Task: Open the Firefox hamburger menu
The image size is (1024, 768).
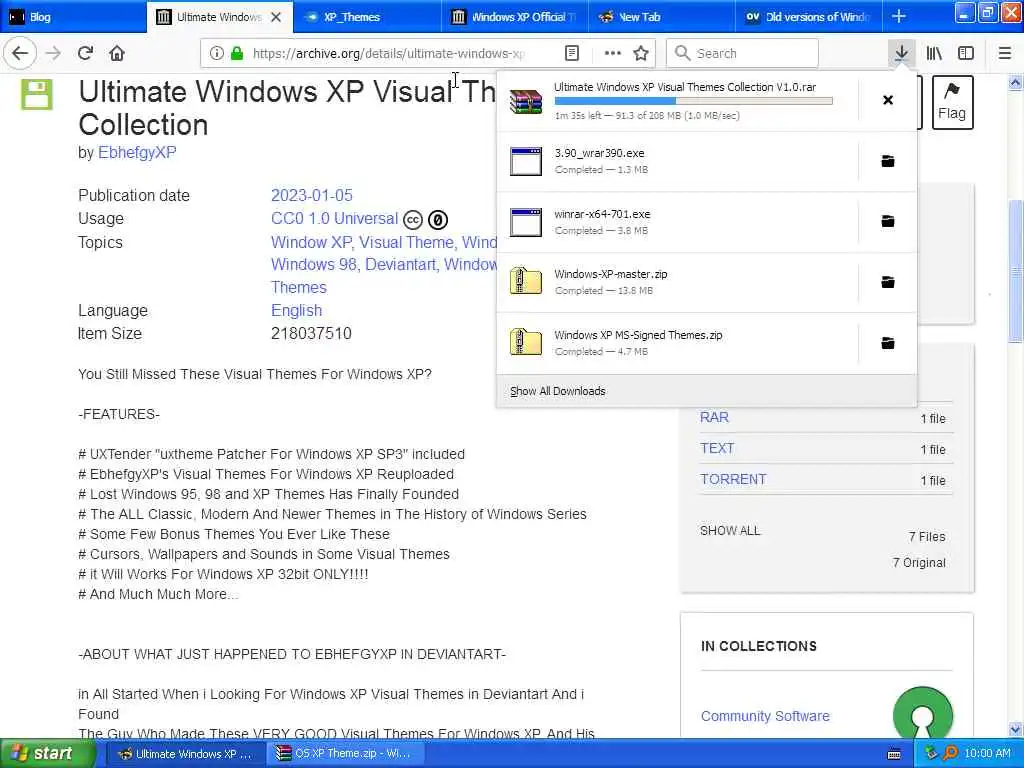Action: pos(1004,53)
